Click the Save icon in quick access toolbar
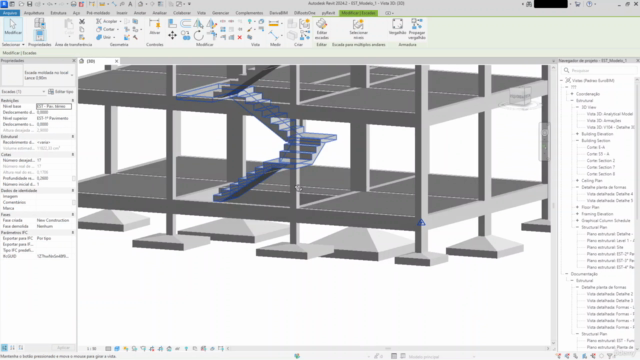Viewport: 640px width, 360px height. click(x=29, y=4)
